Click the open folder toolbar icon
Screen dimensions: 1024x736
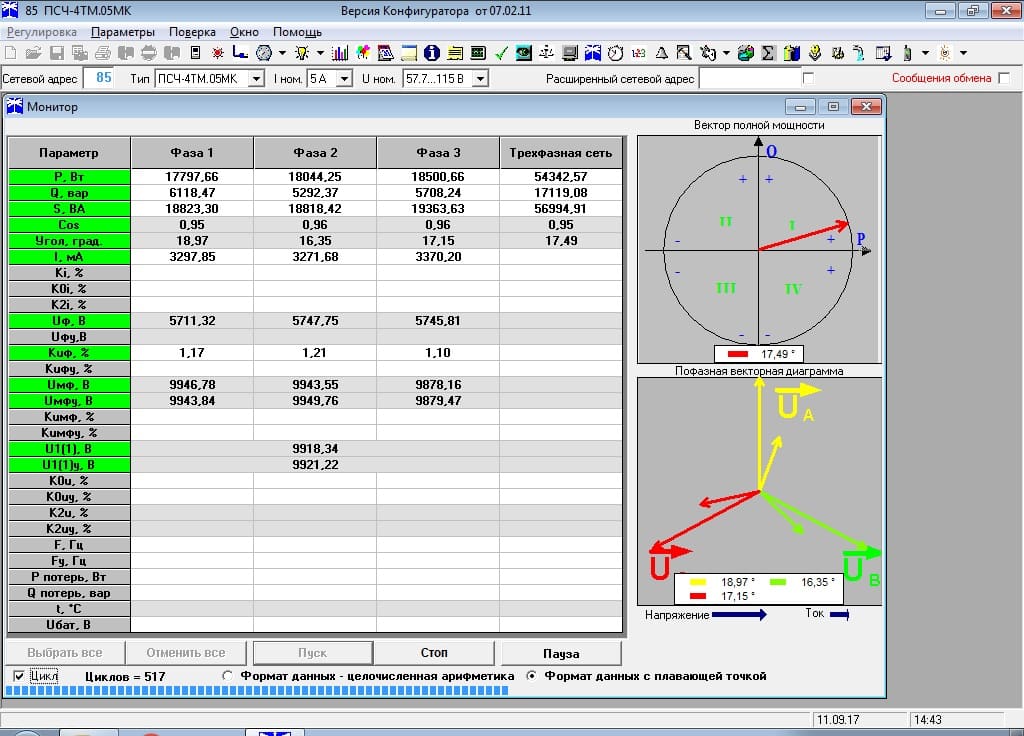click(33, 52)
